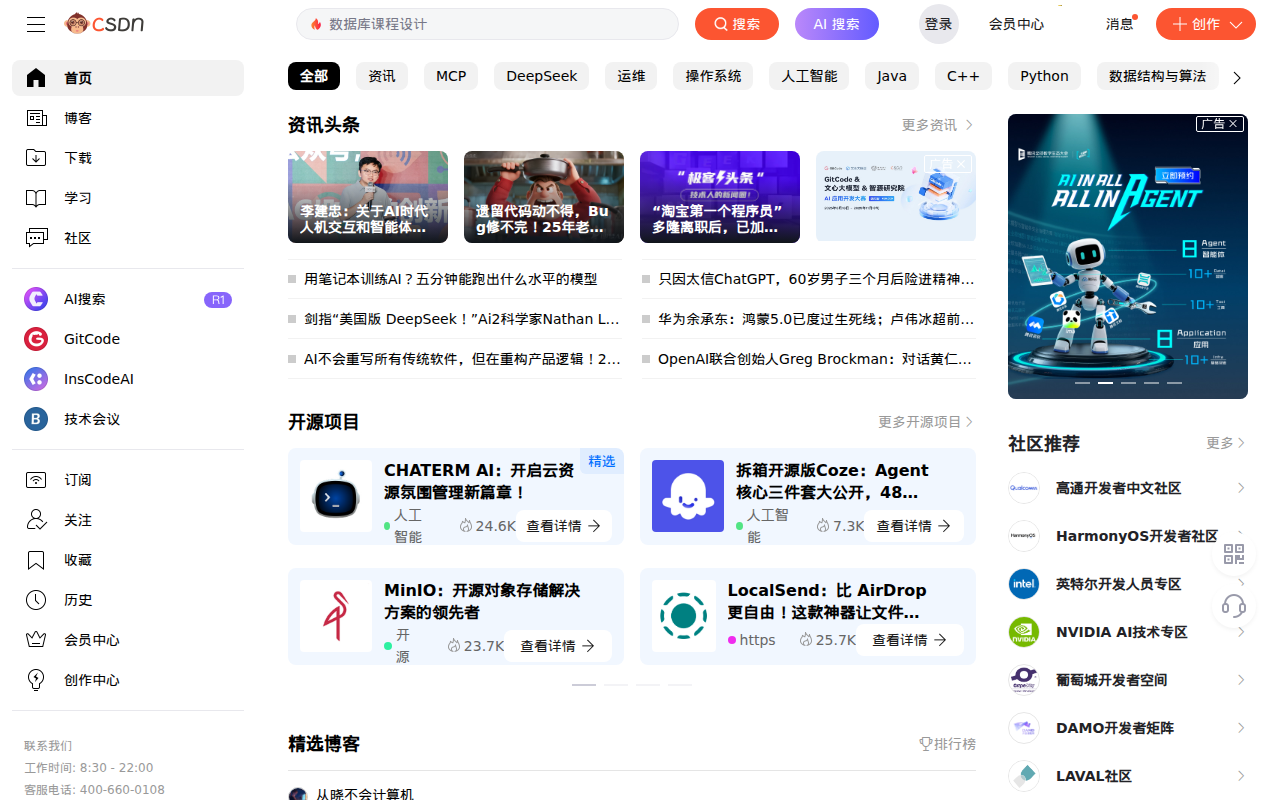This screenshot has height=800, width=1280.
Task: Open GitCode icon in sidebar
Action: [36, 339]
